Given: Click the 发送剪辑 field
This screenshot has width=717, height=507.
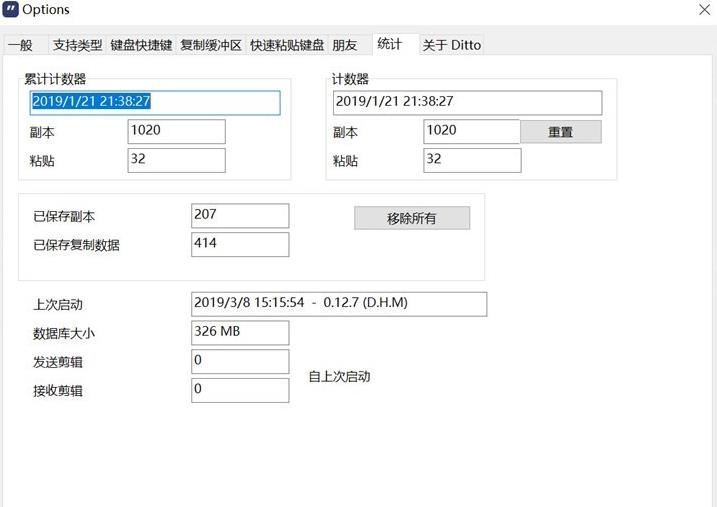Looking at the screenshot, I should 240,362.
